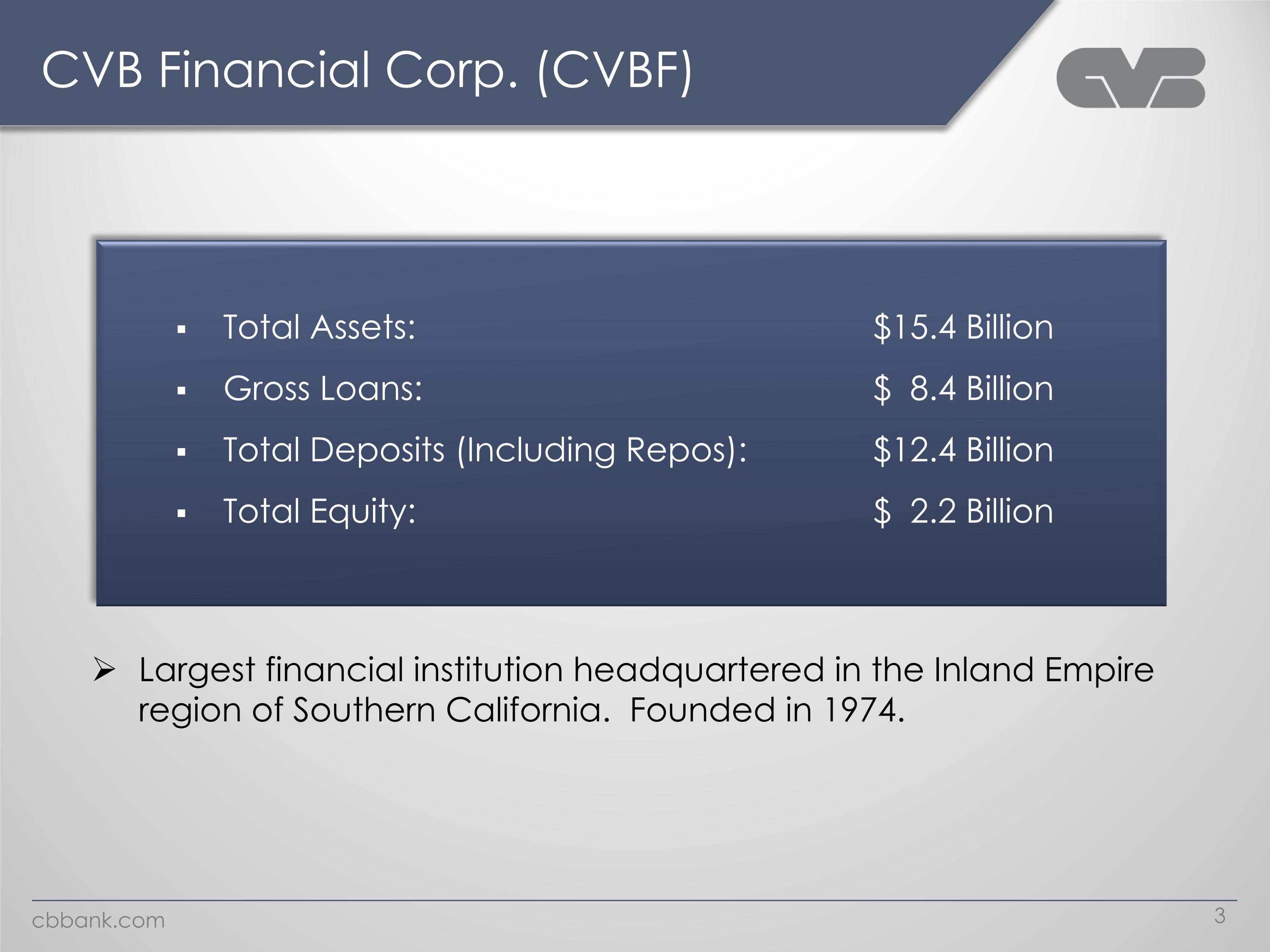Select the '$ 8.4 Billion' value
Screen dimensions: 1270x952
pyautogui.click(x=964, y=388)
